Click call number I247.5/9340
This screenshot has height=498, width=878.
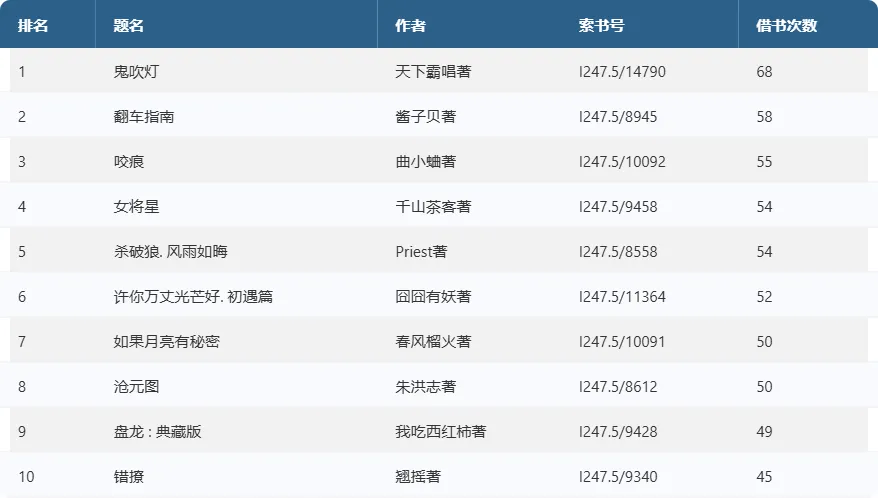pos(618,477)
